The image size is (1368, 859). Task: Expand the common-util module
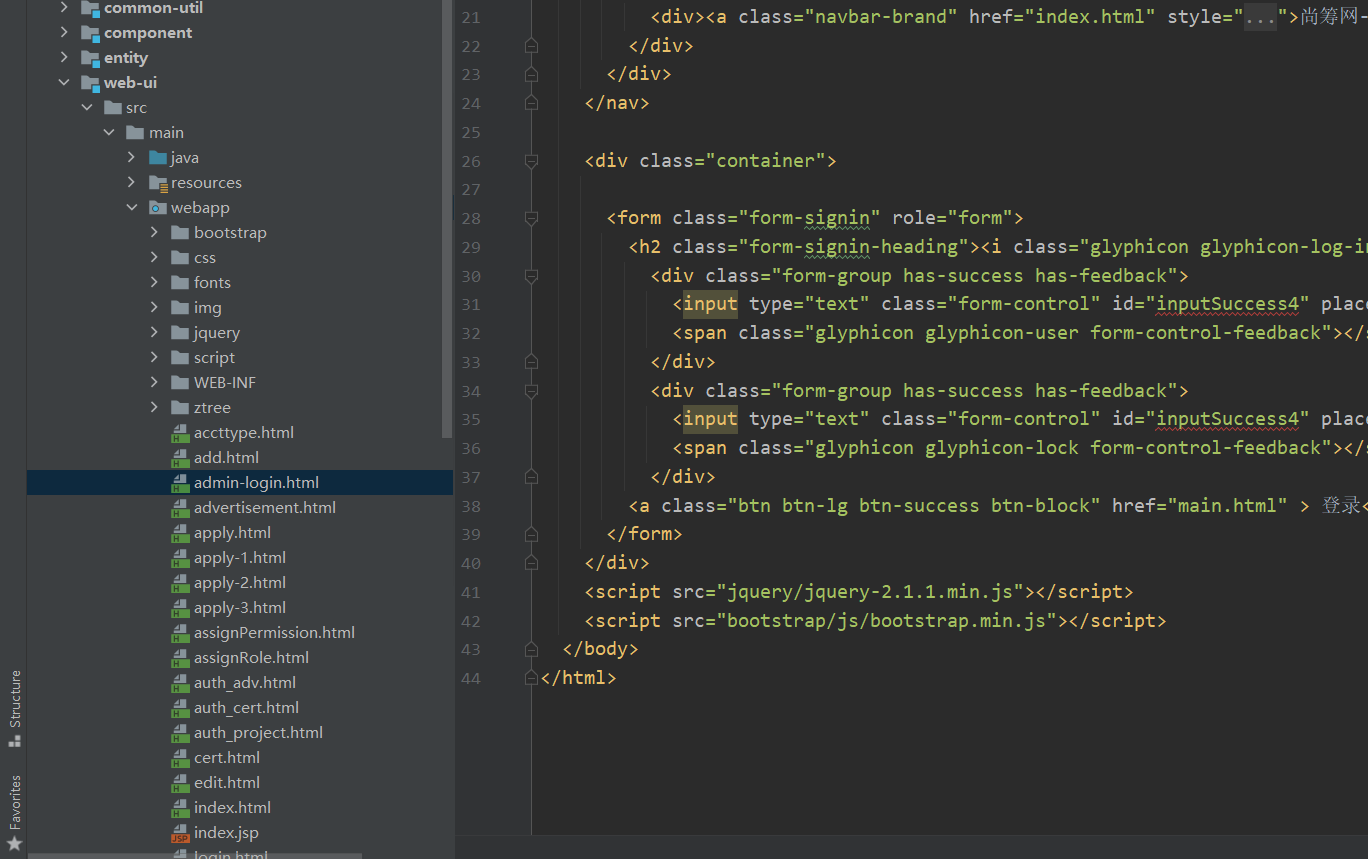click(64, 8)
